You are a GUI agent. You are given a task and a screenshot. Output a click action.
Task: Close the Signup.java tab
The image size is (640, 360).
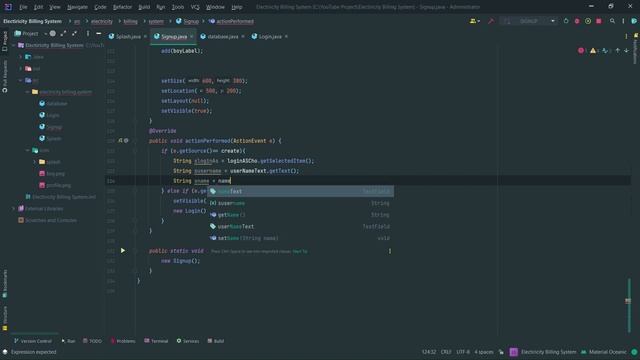pyautogui.click(x=191, y=36)
